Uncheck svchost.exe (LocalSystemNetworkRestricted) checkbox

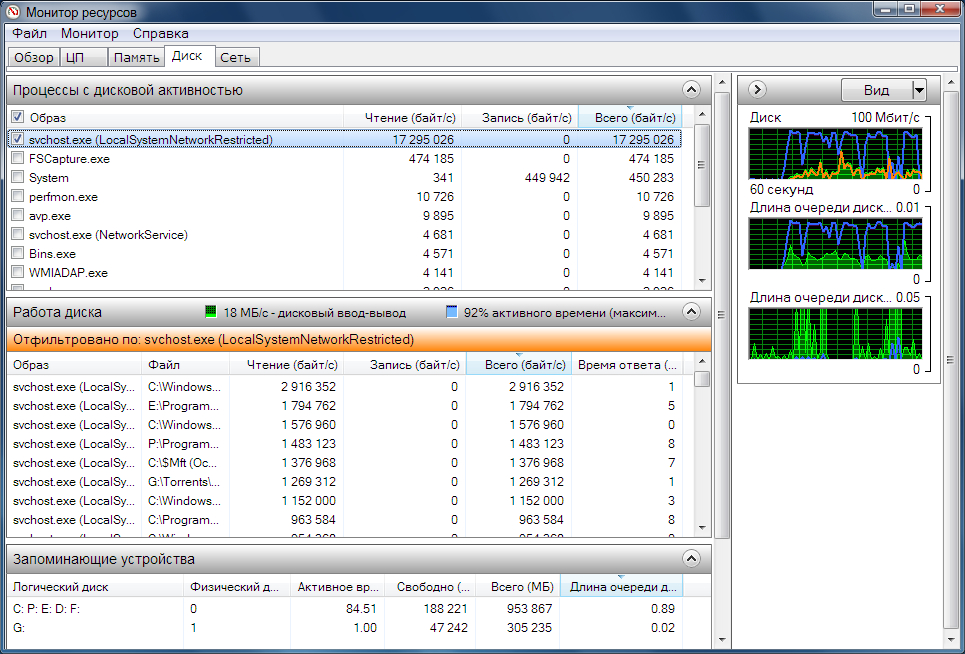point(17,139)
